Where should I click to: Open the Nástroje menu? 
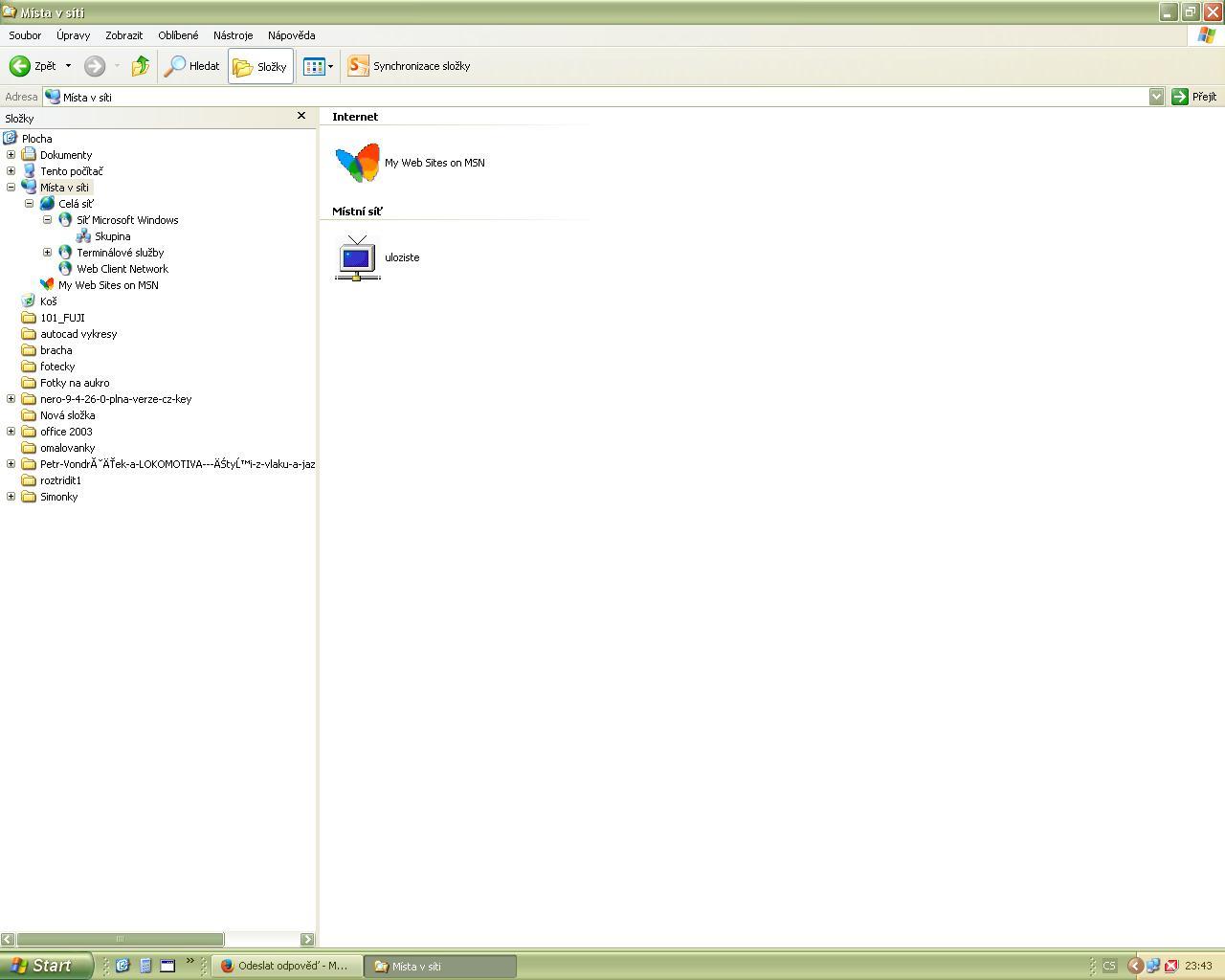234,35
